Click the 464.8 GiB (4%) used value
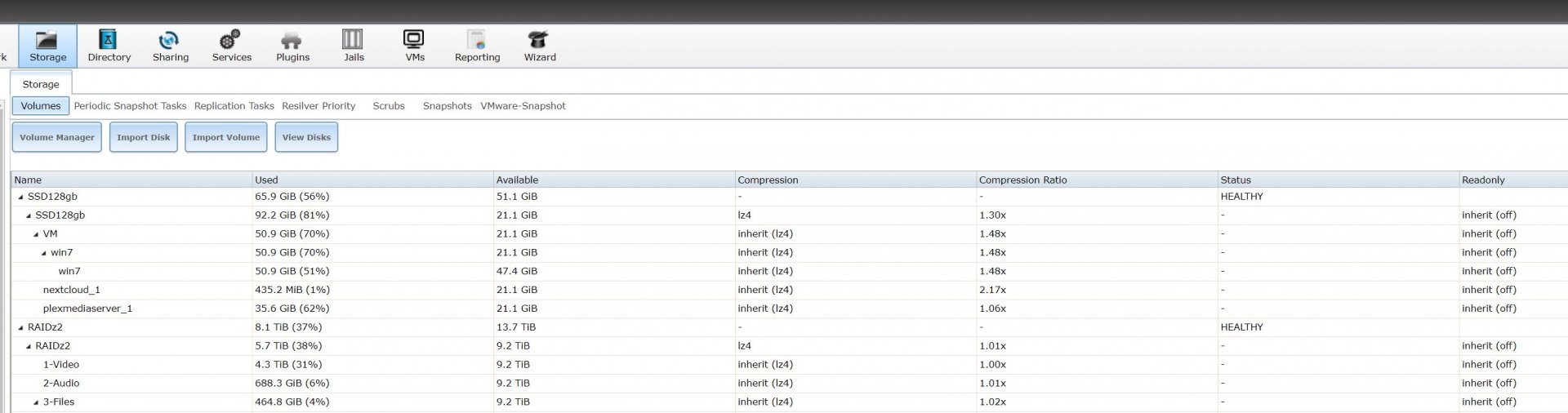 point(292,402)
